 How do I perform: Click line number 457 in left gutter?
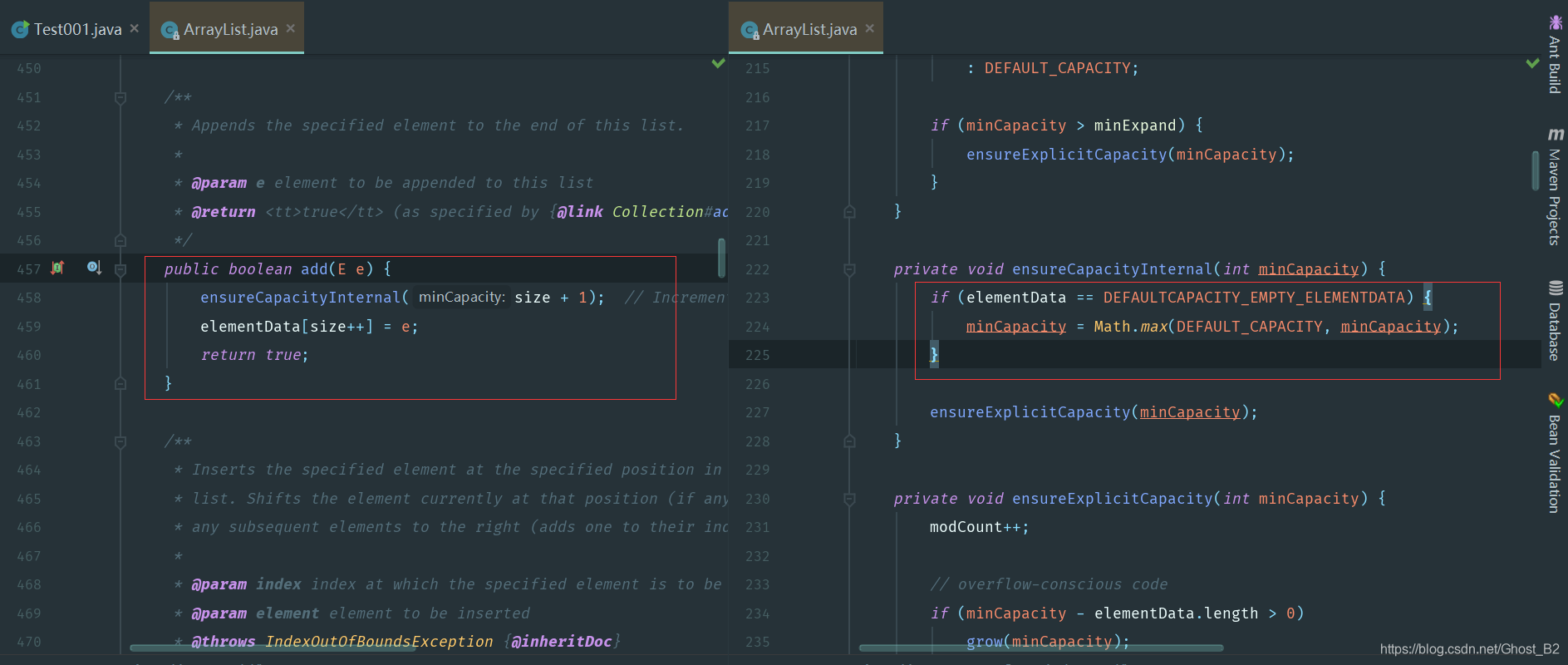(28, 269)
